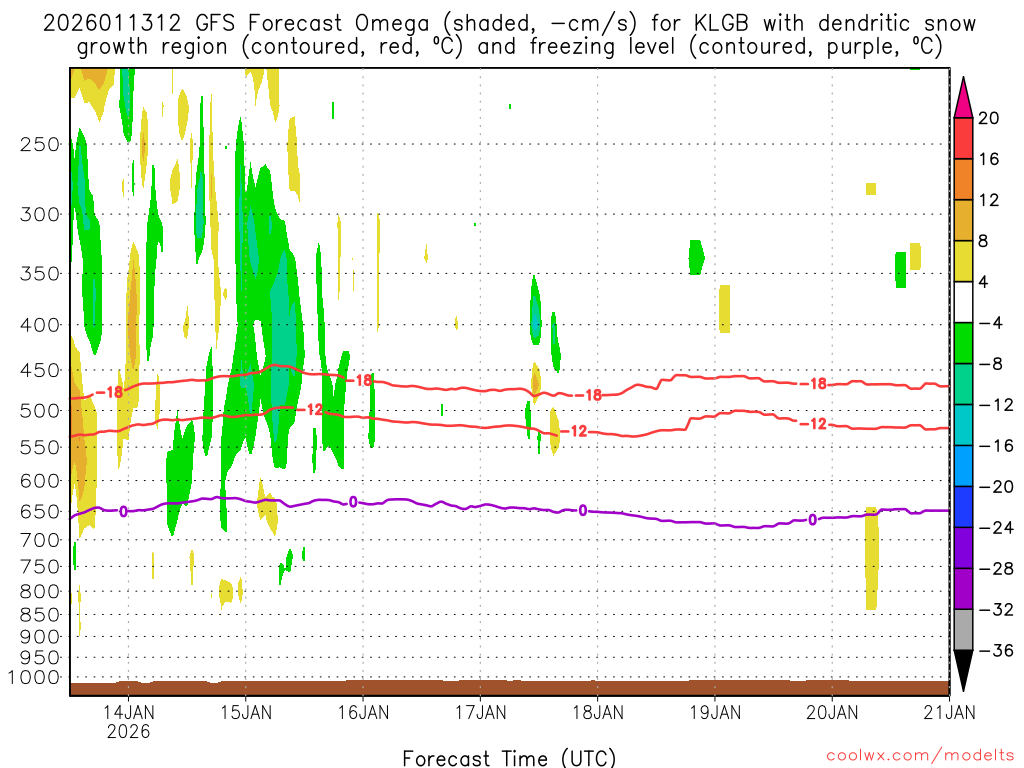Click the 250 pressure level label

tap(40, 144)
